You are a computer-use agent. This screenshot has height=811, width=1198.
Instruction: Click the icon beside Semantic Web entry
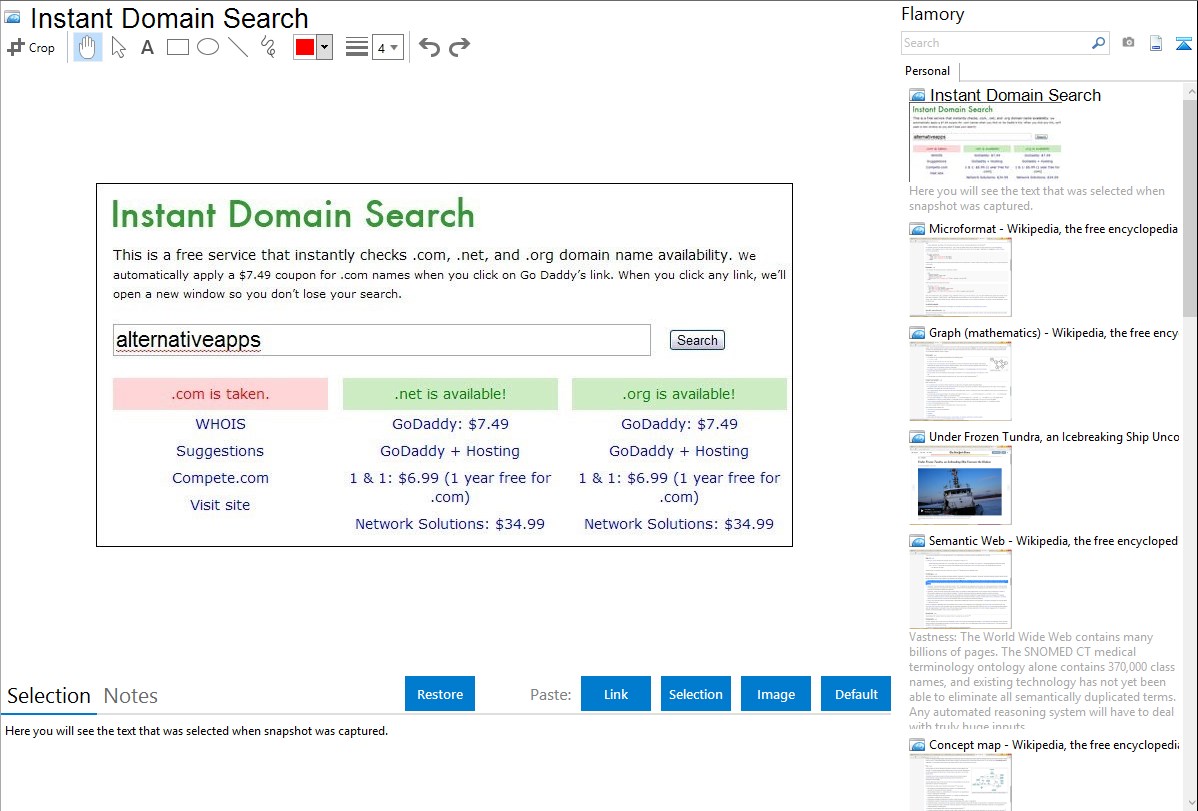coord(917,540)
